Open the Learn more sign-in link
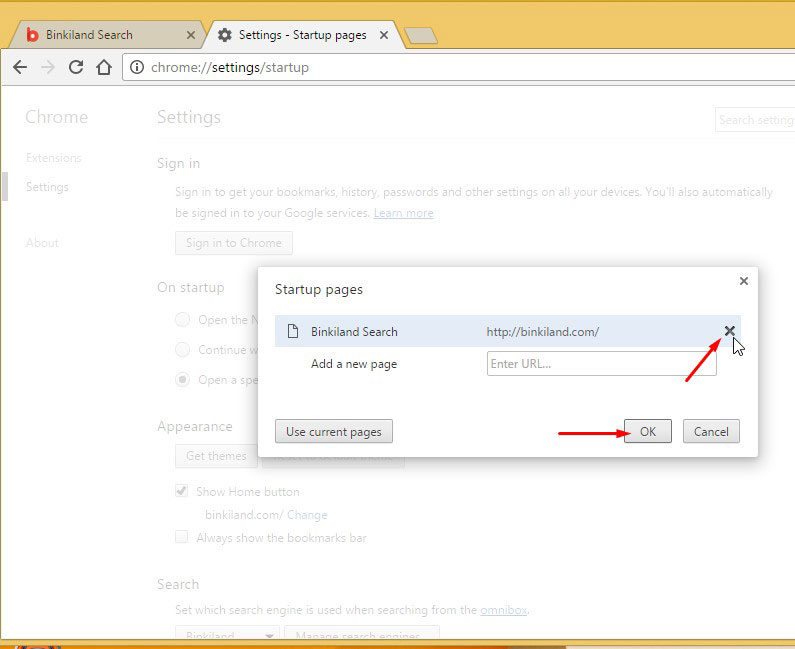 click(x=404, y=213)
